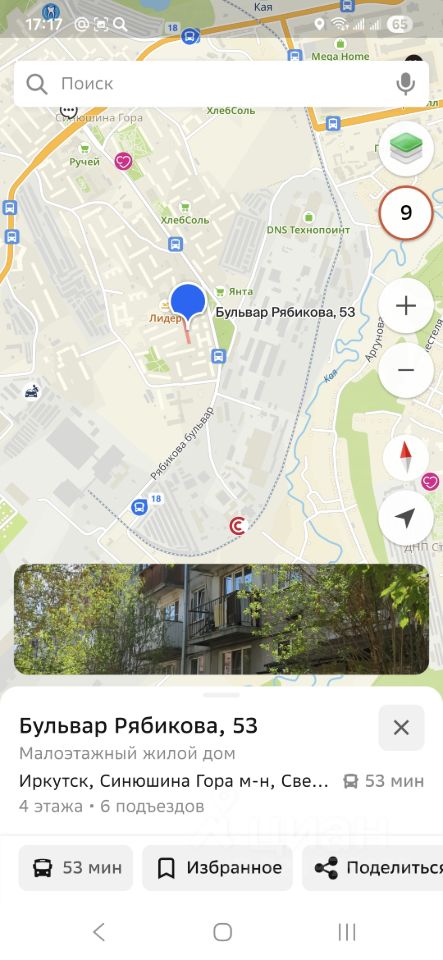Tap the 53 мин bus route button
This screenshot has height=960, width=443.
coord(76,868)
